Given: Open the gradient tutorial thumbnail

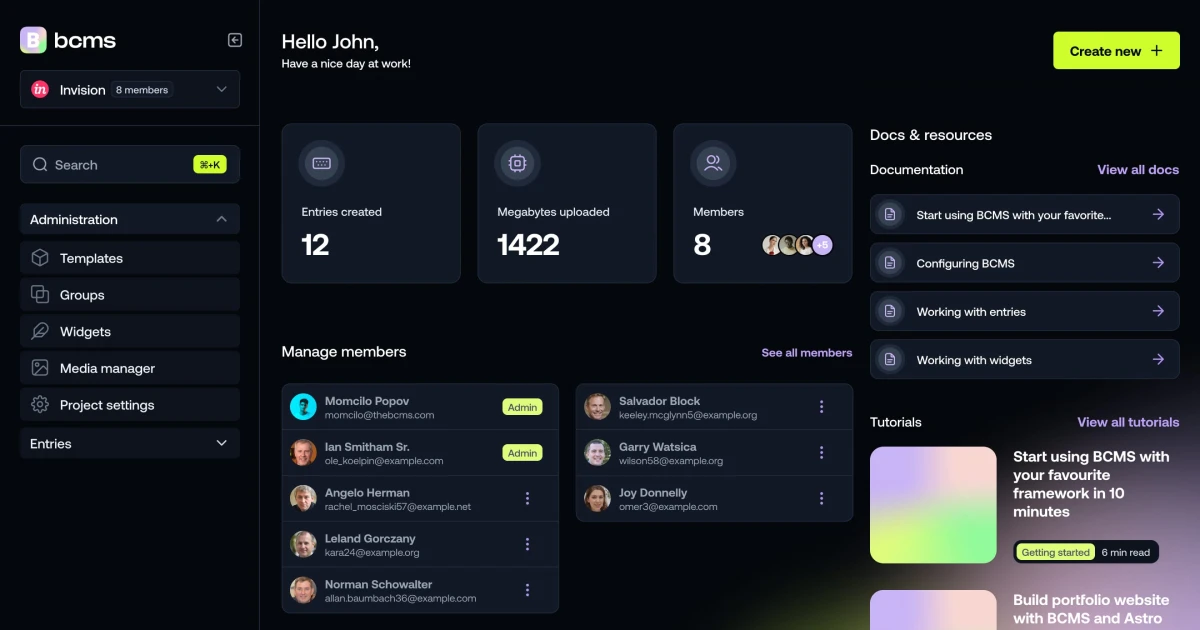Looking at the screenshot, I should (x=933, y=505).
